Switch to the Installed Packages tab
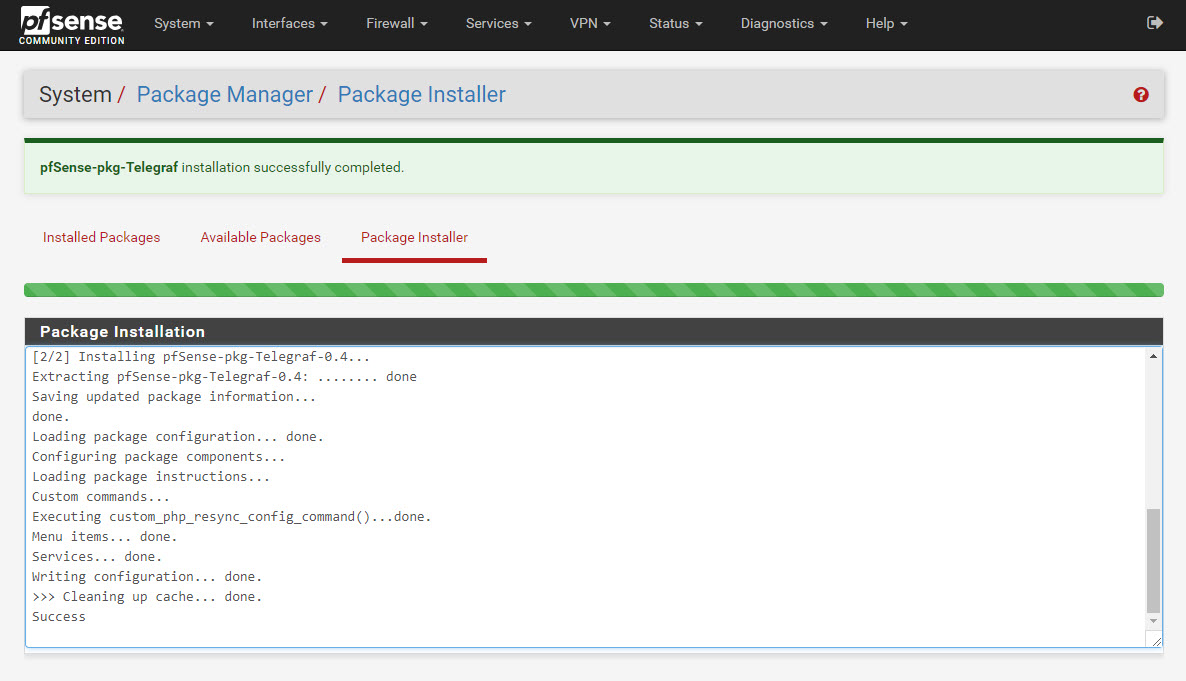 pyautogui.click(x=101, y=238)
